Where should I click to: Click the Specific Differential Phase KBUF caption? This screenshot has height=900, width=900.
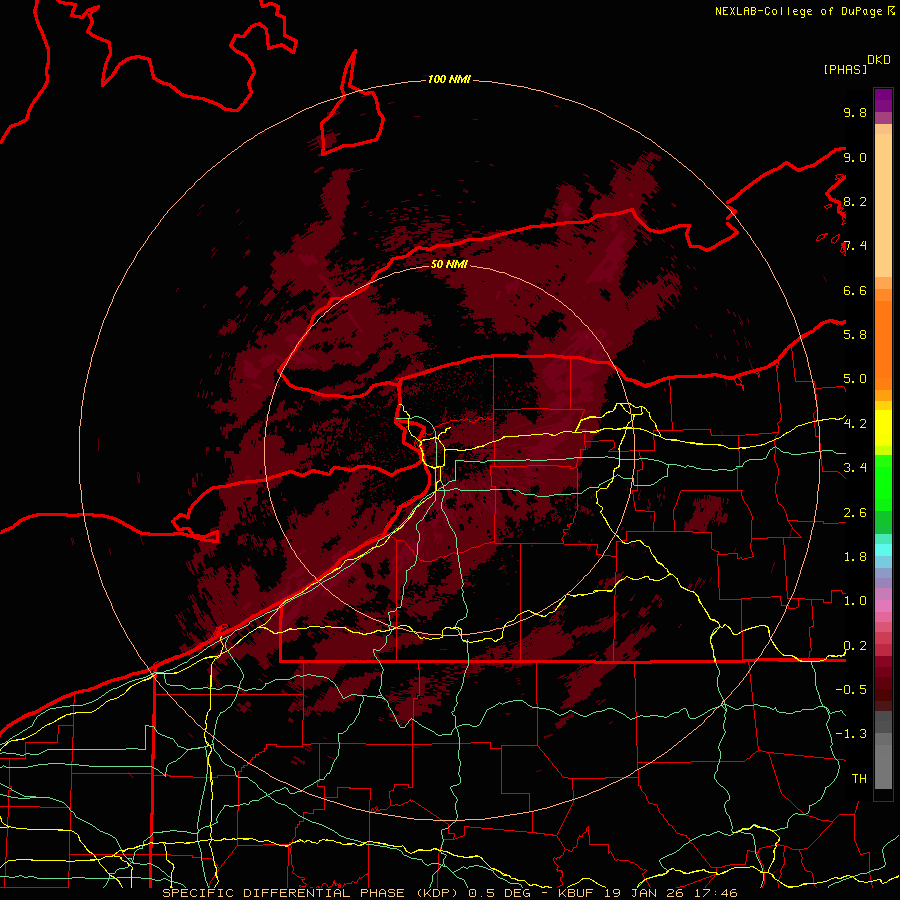click(450, 893)
